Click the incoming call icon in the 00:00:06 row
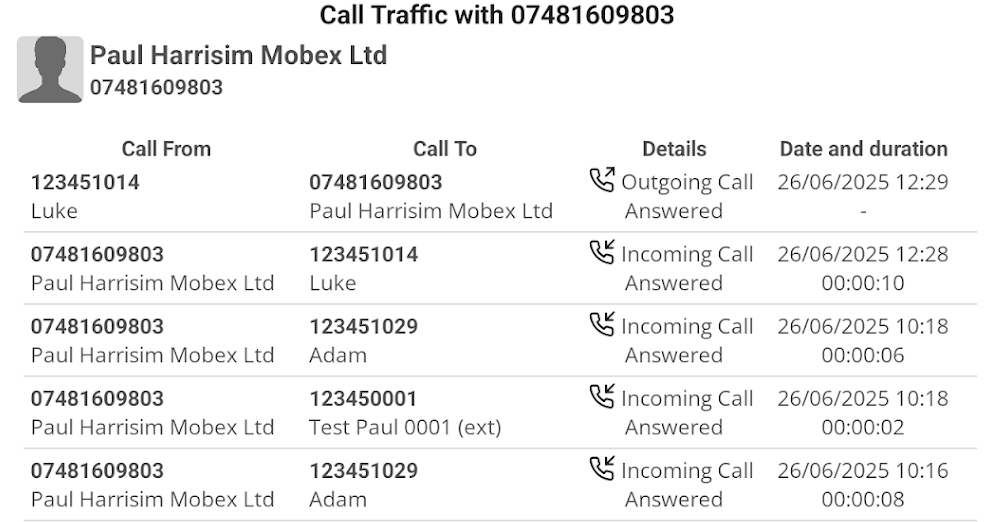The height and width of the screenshot is (522, 991). (x=601, y=325)
